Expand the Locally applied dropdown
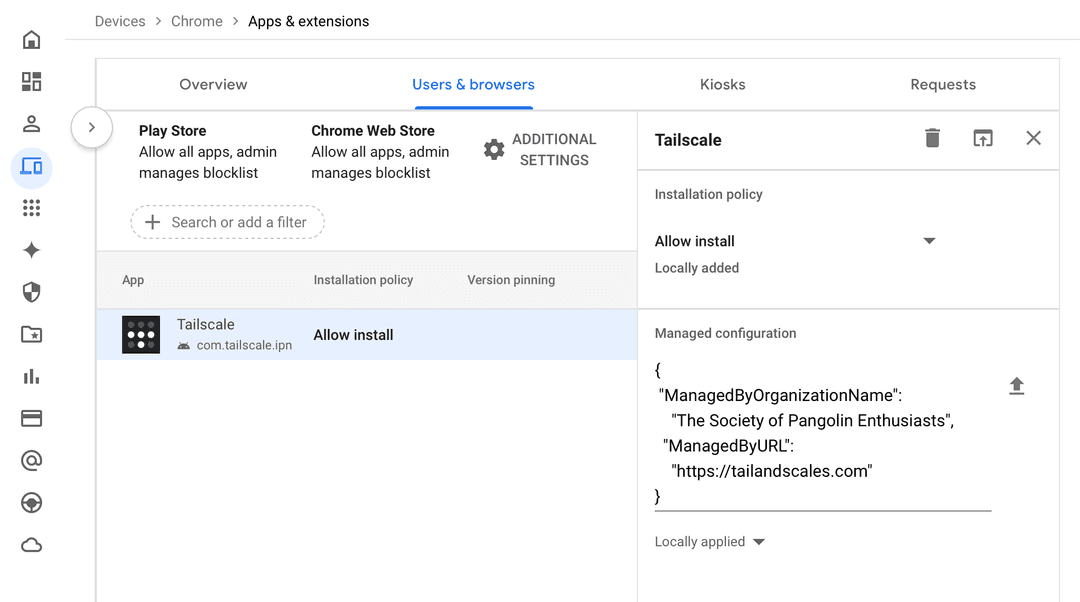 pyautogui.click(x=758, y=541)
